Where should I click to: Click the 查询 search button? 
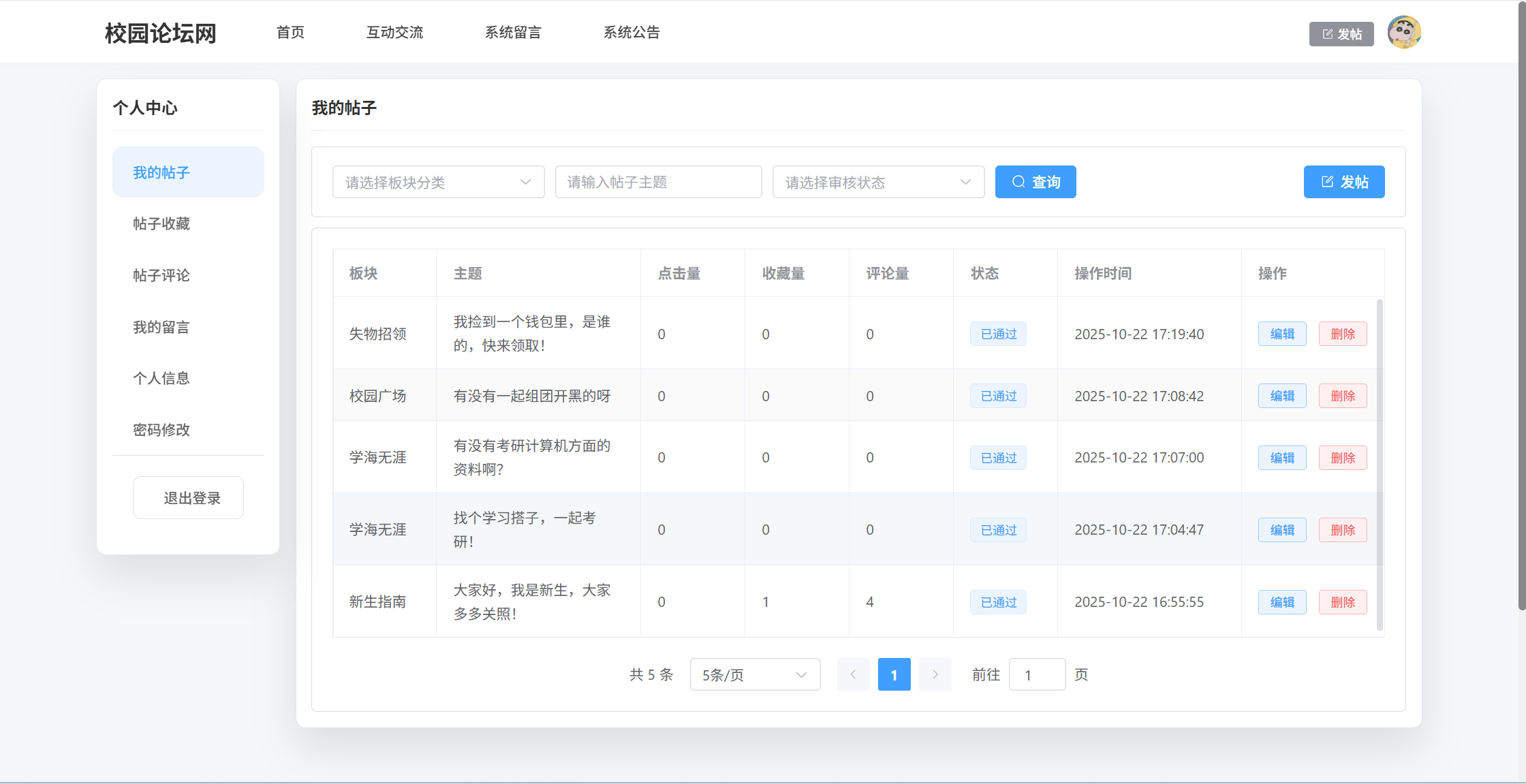[1035, 182]
